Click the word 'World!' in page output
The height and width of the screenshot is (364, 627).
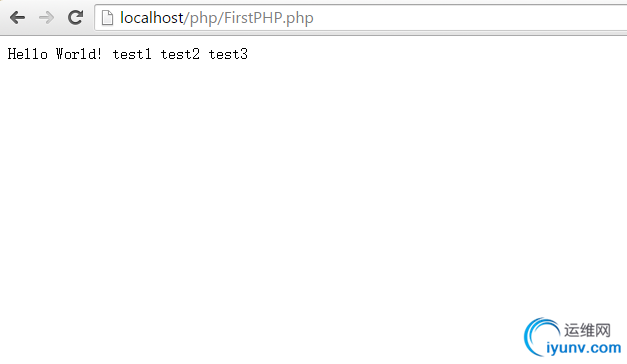tap(79, 54)
